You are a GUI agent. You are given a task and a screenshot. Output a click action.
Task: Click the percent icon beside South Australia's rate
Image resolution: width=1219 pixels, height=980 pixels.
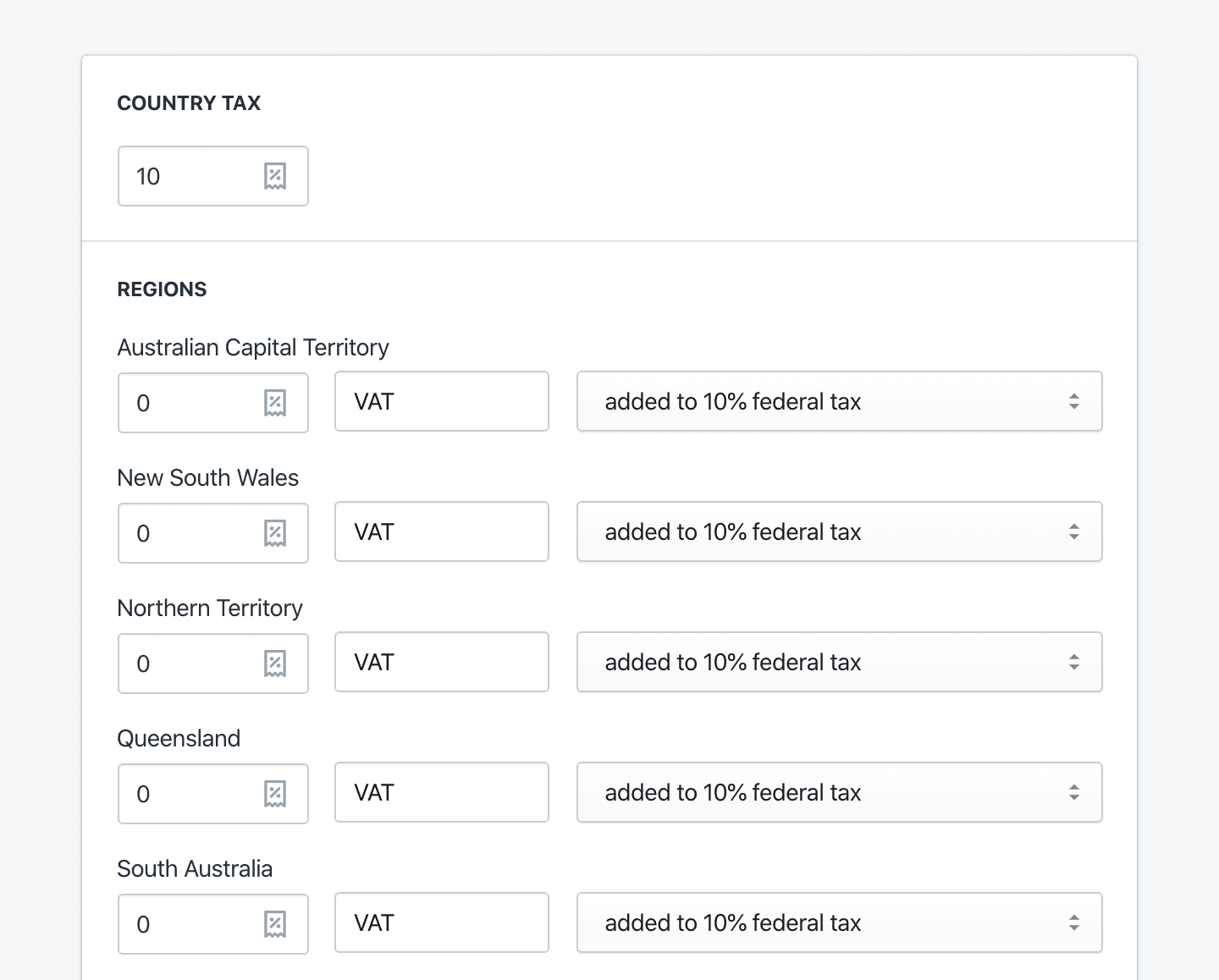[273, 924]
